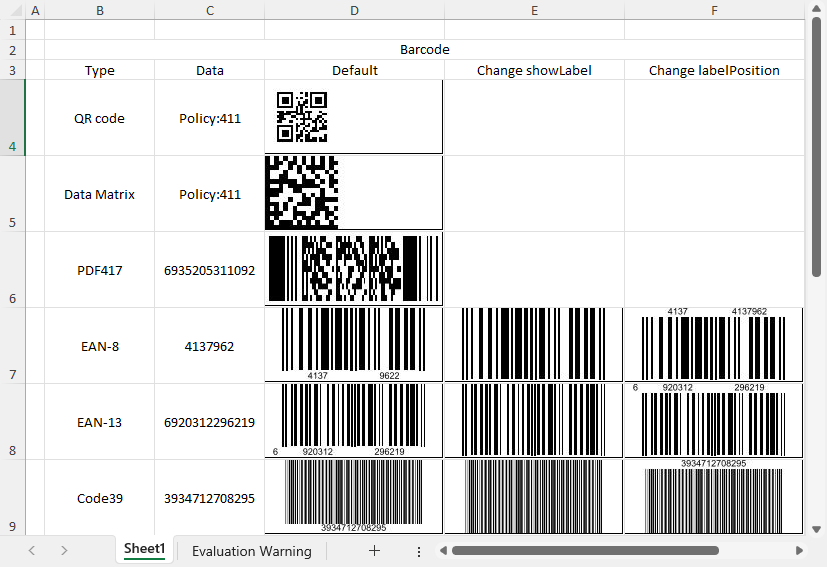The height and width of the screenshot is (567, 827).
Task: Select Code39 barcode without label
Action: (534, 497)
